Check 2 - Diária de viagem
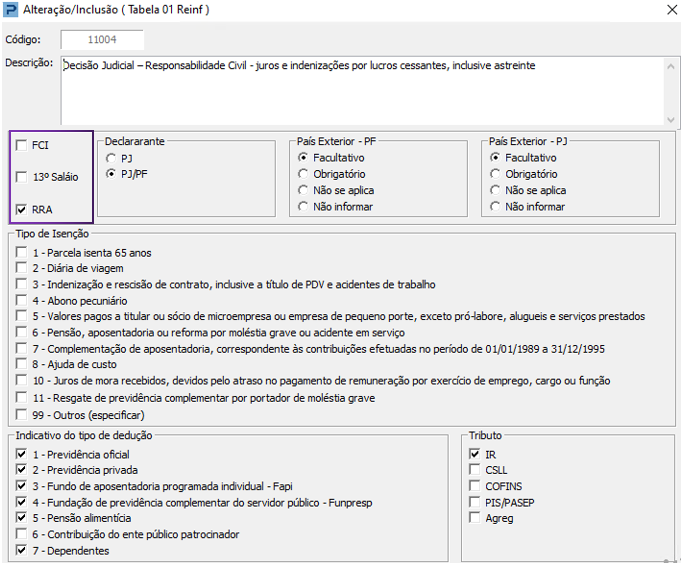 (x=21, y=267)
